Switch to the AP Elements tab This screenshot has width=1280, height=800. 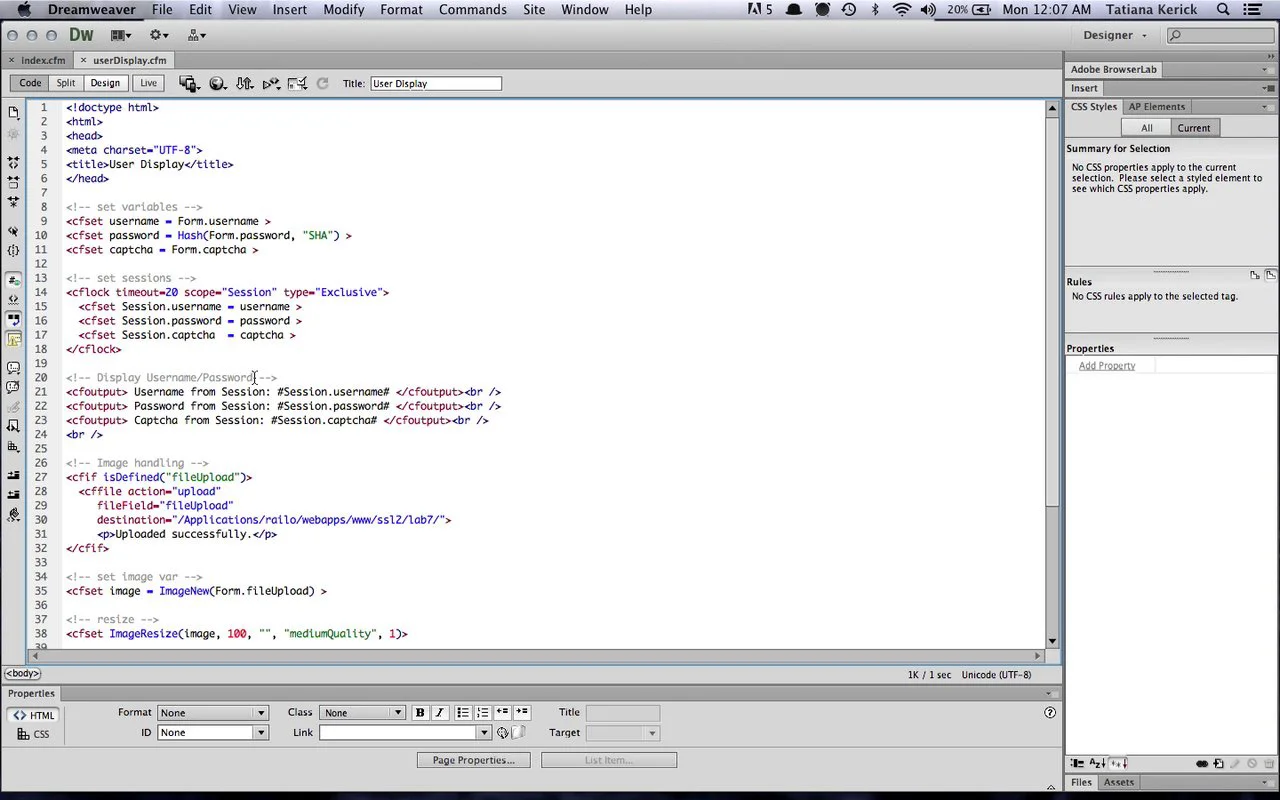tap(1157, 107)
